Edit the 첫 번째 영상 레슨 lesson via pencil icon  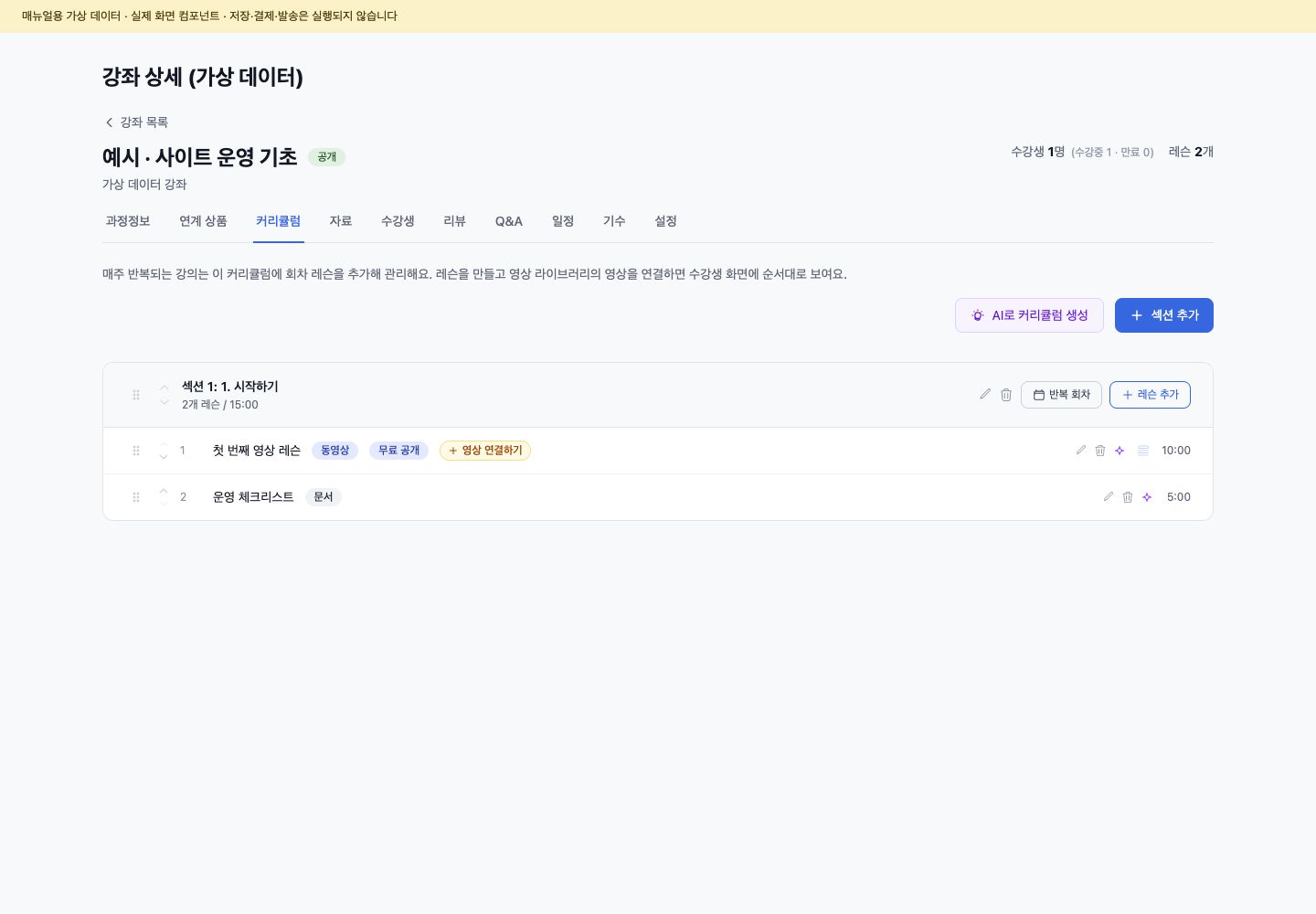(1081, 450)
